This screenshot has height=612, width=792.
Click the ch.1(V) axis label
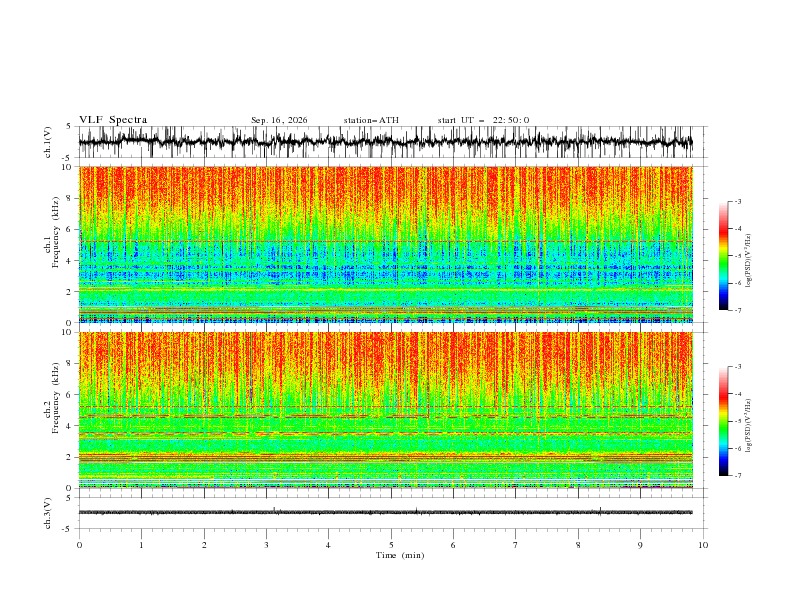pos(47,142)
